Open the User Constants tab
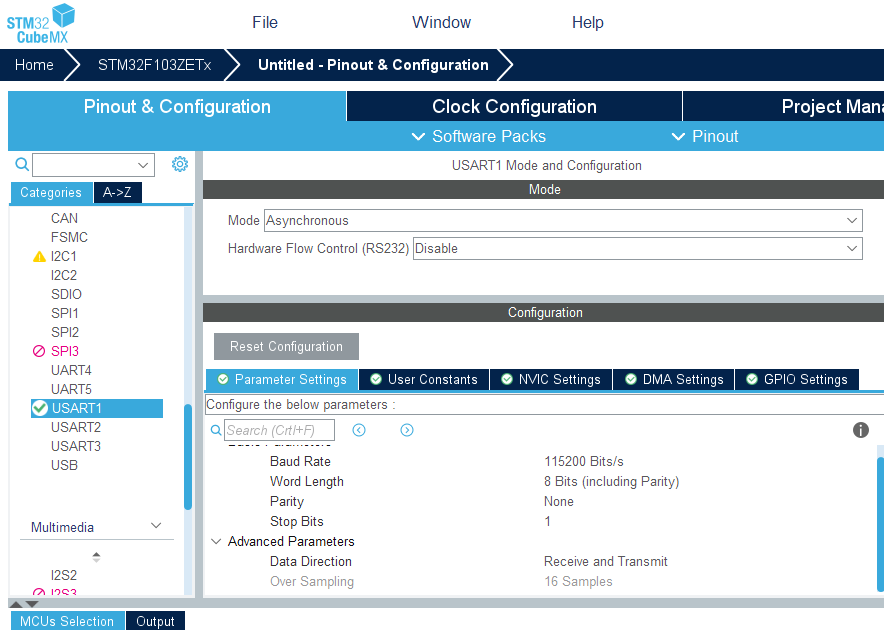 click(x=424, y=380)
